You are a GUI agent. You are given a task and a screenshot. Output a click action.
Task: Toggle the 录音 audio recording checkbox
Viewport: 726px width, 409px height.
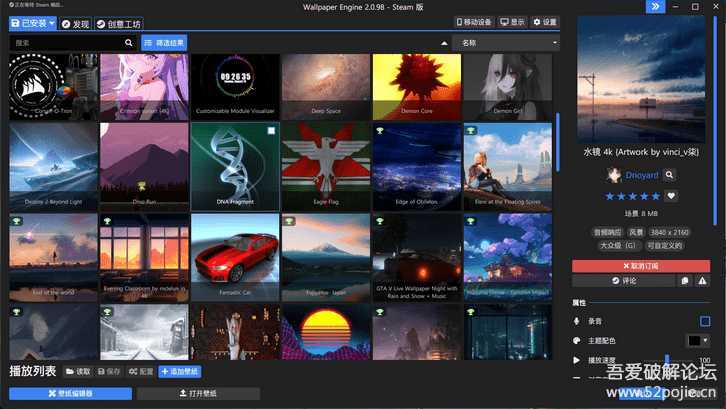(x=705, y=321)
